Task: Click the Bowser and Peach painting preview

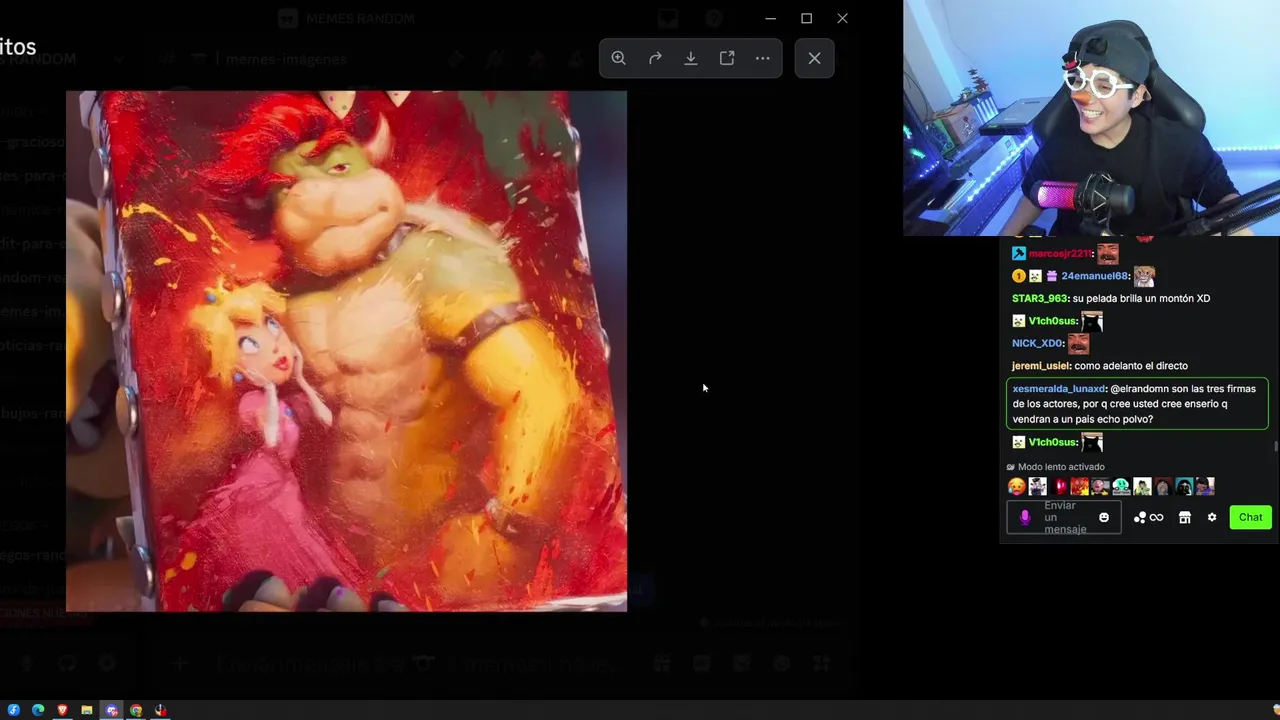Action: click(x=346, y=351)
